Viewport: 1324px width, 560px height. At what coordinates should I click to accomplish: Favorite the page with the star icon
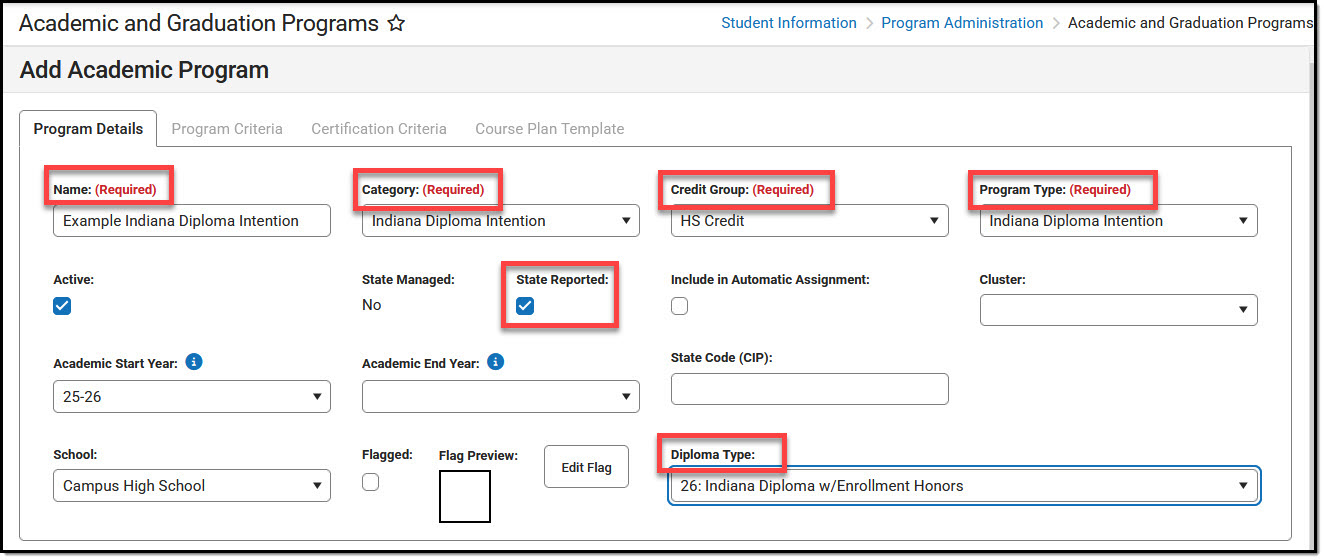click(396, 23)
